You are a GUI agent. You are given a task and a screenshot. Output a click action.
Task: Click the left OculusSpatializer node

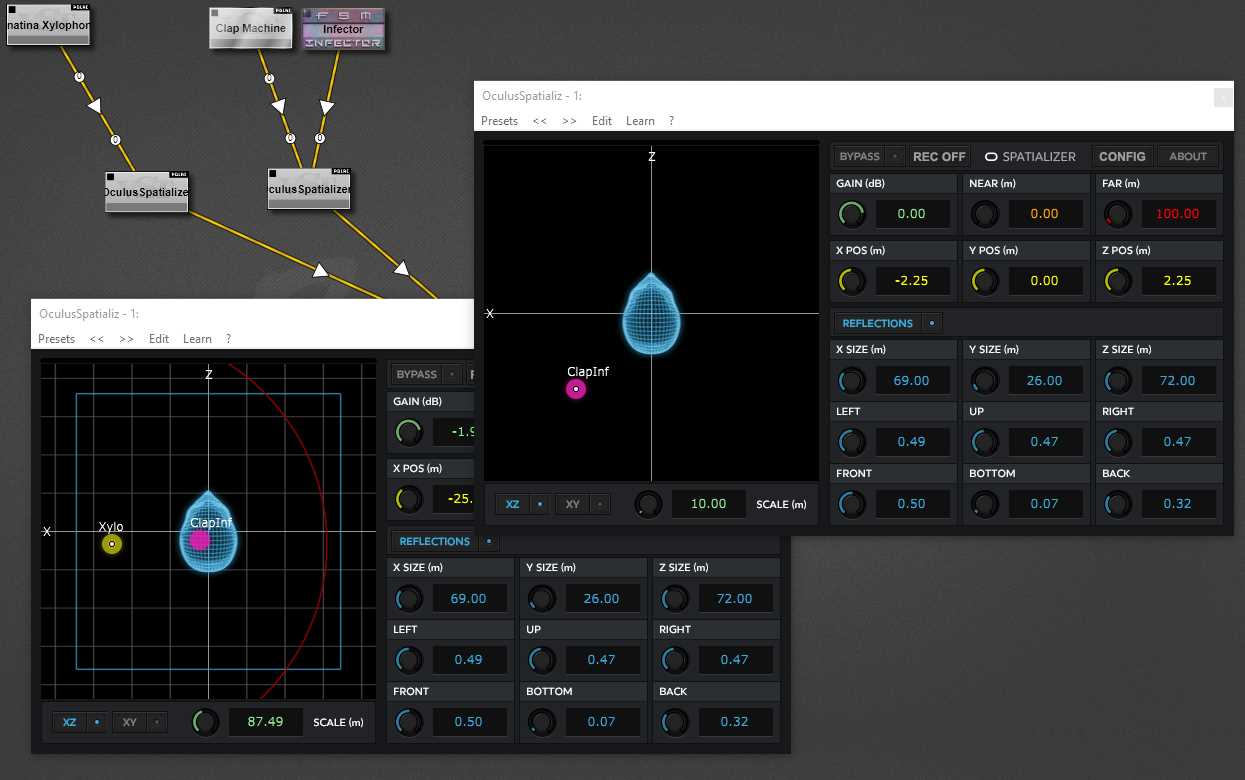146,191
